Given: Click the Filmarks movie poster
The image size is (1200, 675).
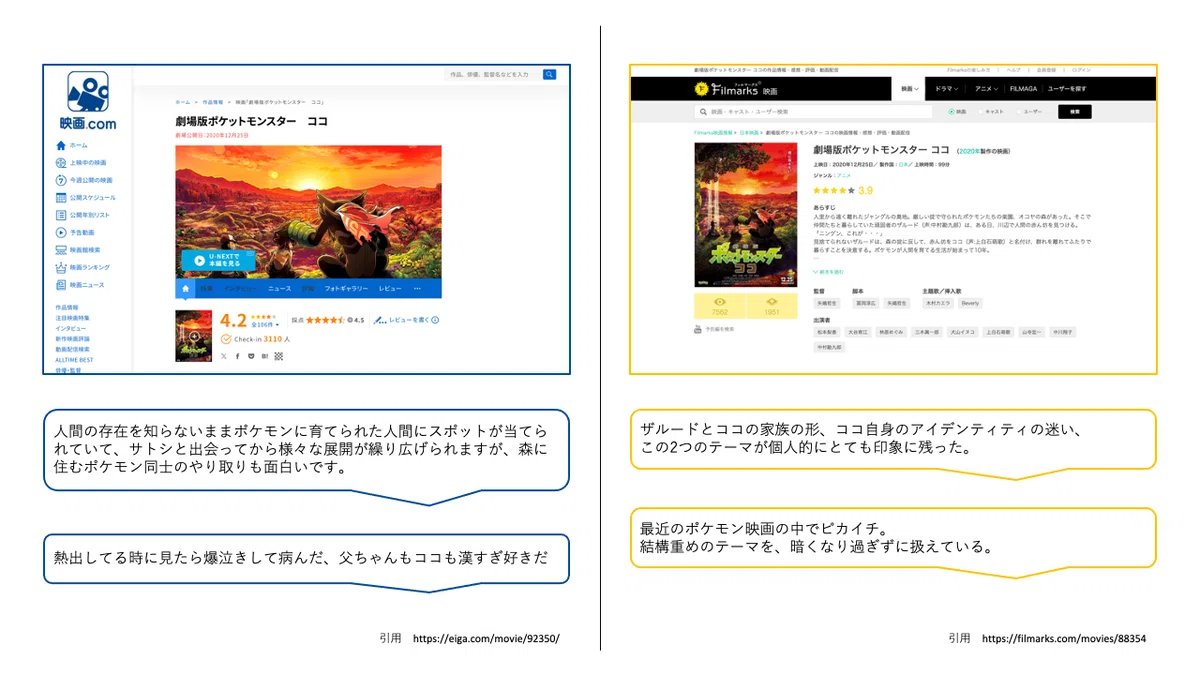Looking at the screenshot, I should (746, 215).
